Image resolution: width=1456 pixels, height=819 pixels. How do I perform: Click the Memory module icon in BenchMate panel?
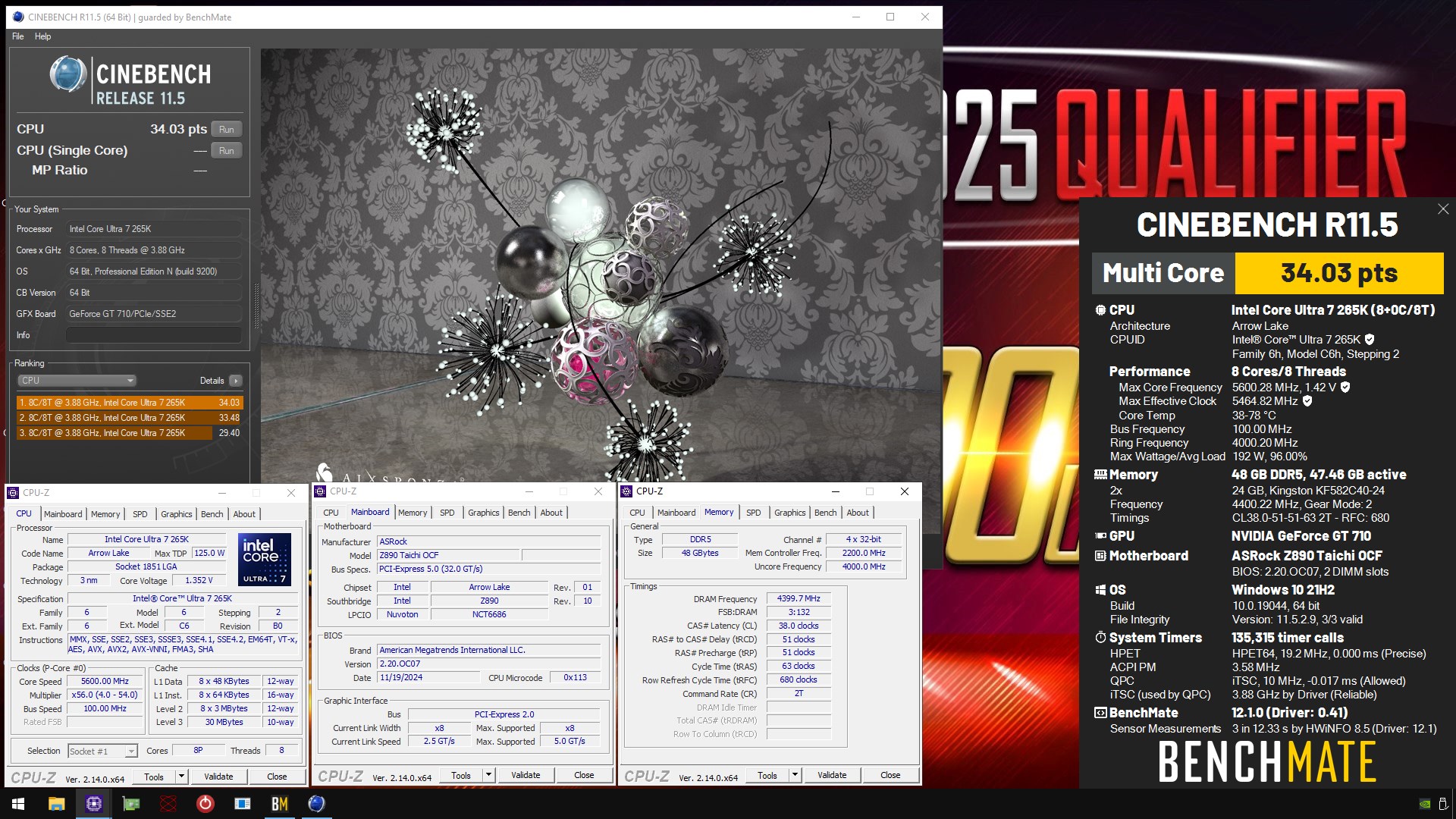1100,475
